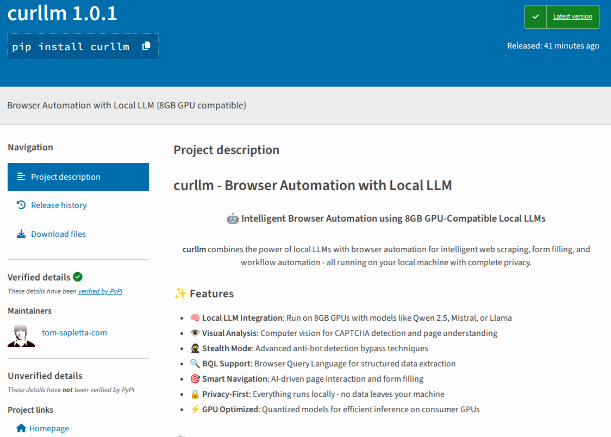This screenshot has width=611, height=437.
Task: Click the checkmark icon on Latest version button
Action: pos(538,17)
